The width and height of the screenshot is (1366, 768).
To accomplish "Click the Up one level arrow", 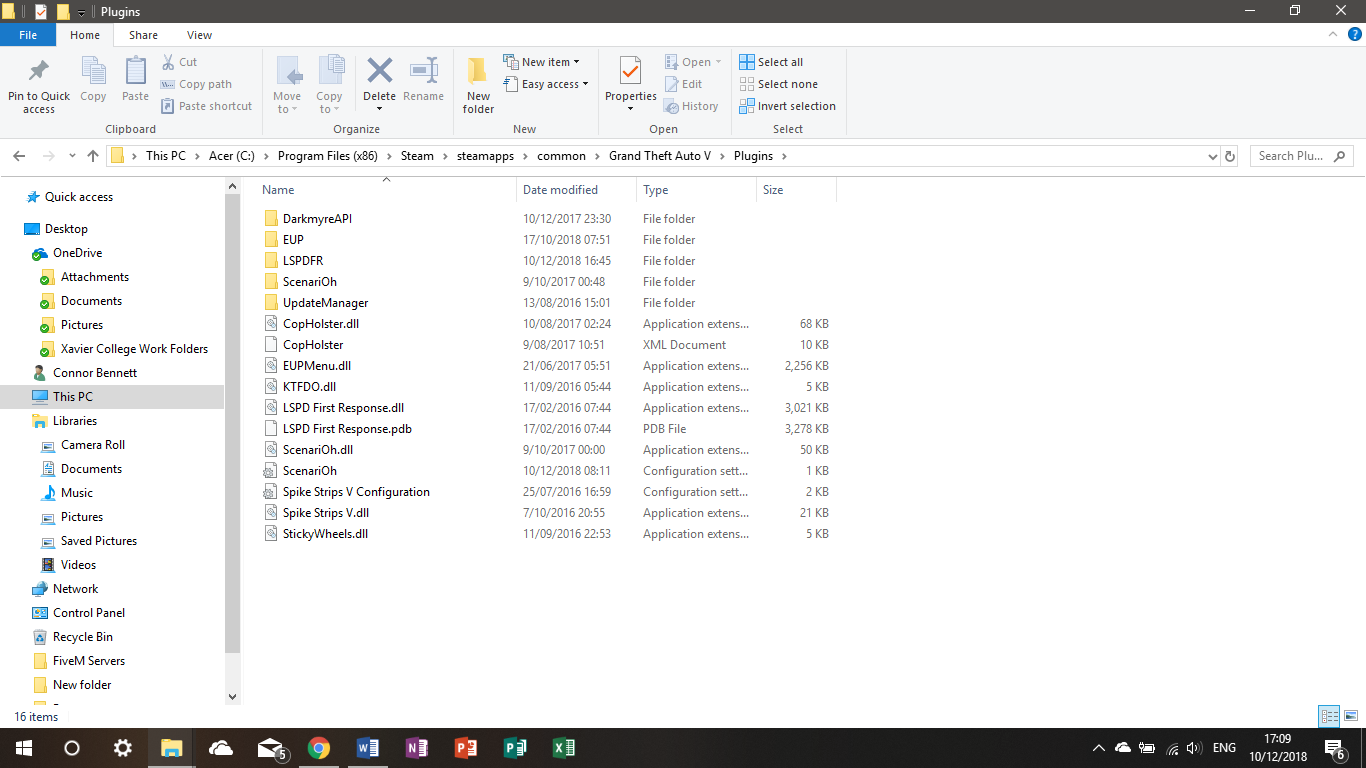I will click(x=94, y=156).
